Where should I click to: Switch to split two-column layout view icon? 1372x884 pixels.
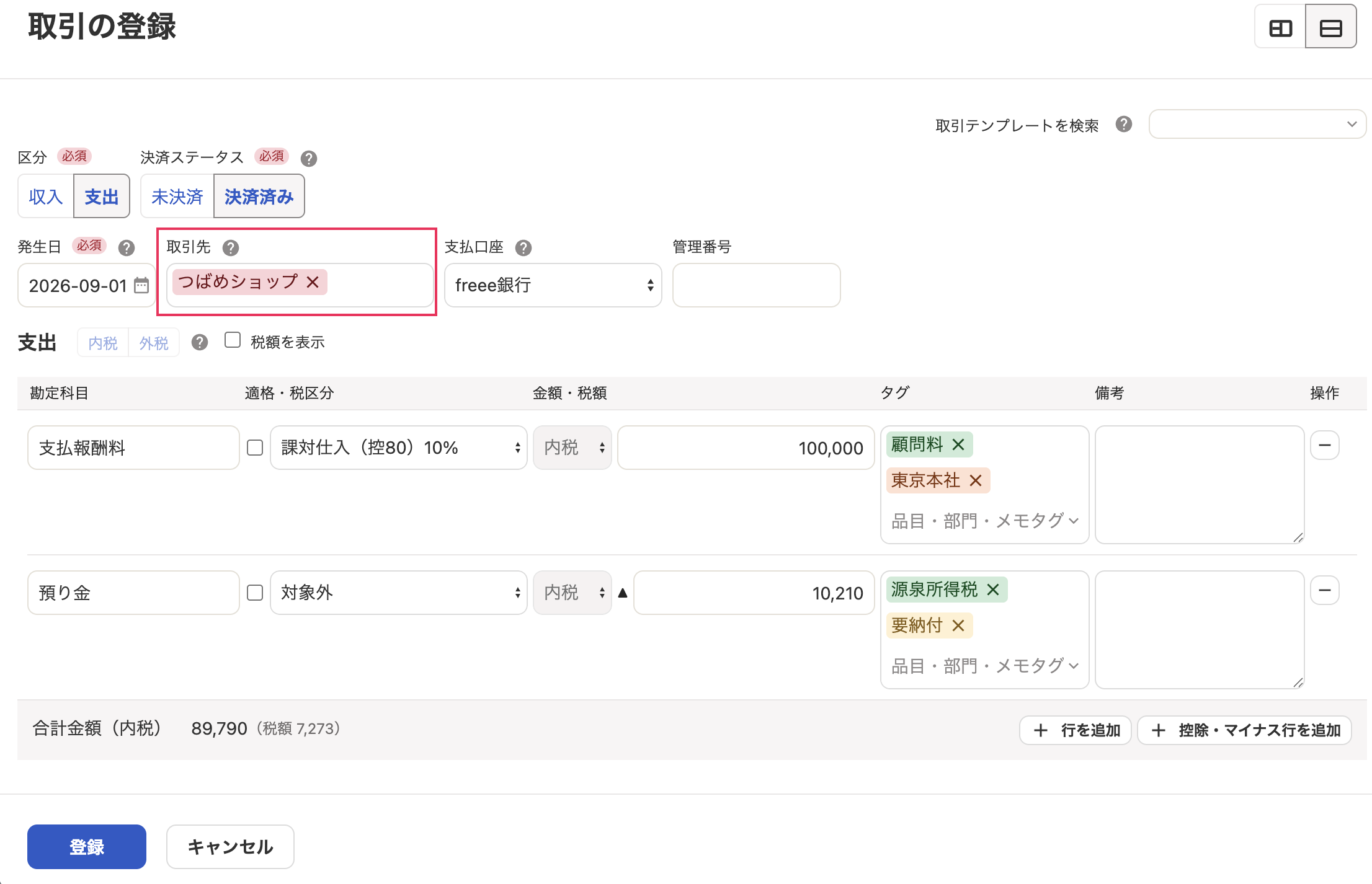[x=1280, y=28]
